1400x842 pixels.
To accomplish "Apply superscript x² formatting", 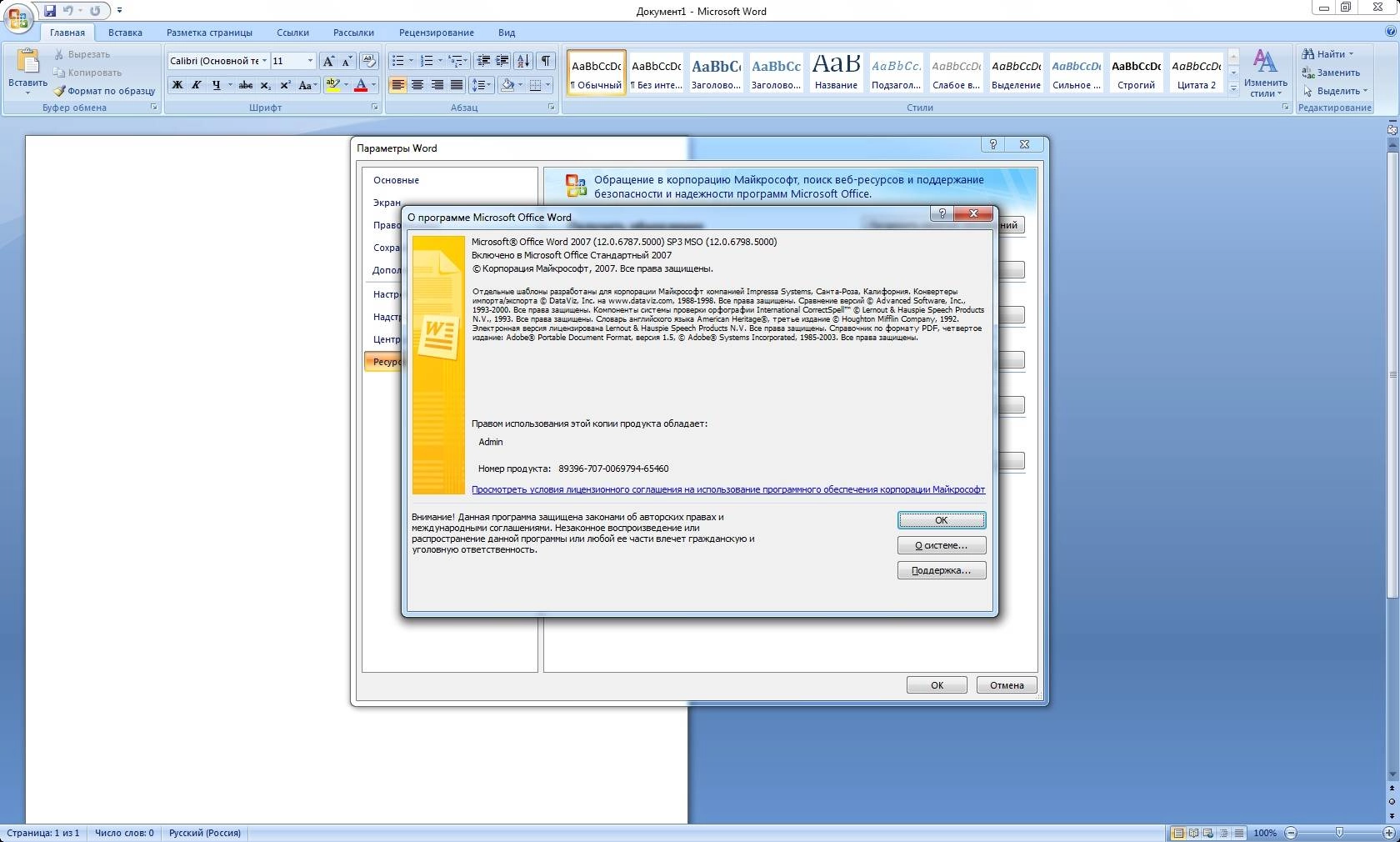I will click(285, 85).
